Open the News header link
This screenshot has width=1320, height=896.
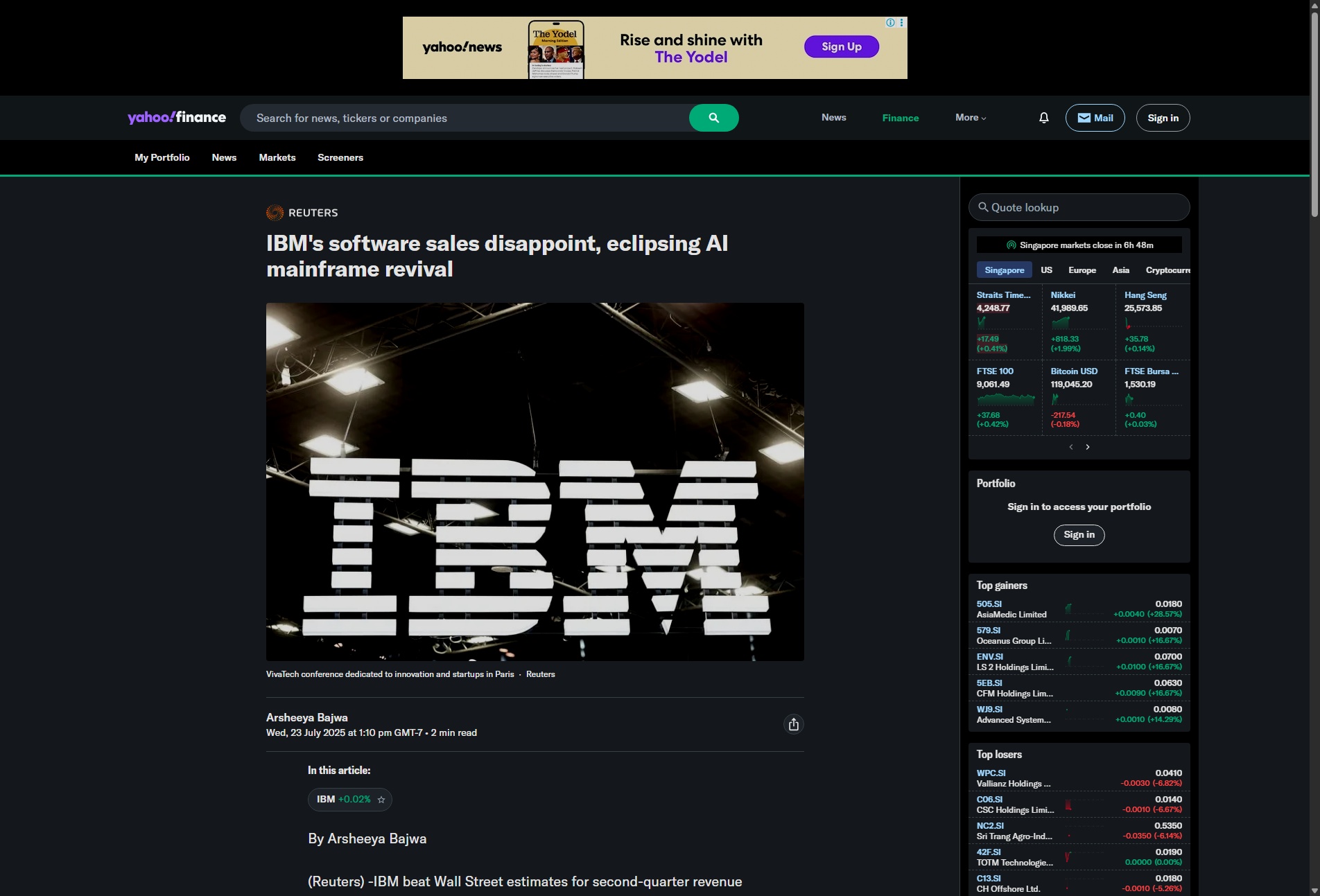833,118
